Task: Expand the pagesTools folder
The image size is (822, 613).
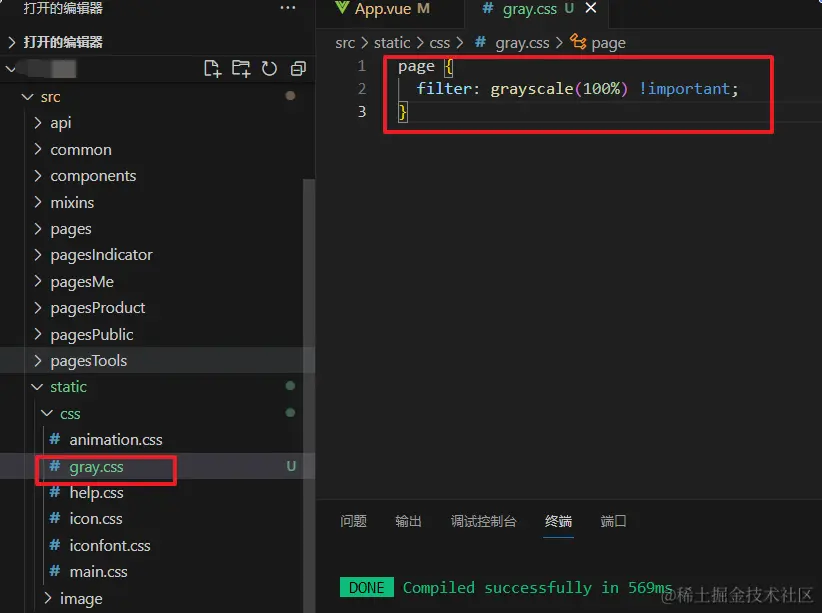Action: (x=38, y=361)
